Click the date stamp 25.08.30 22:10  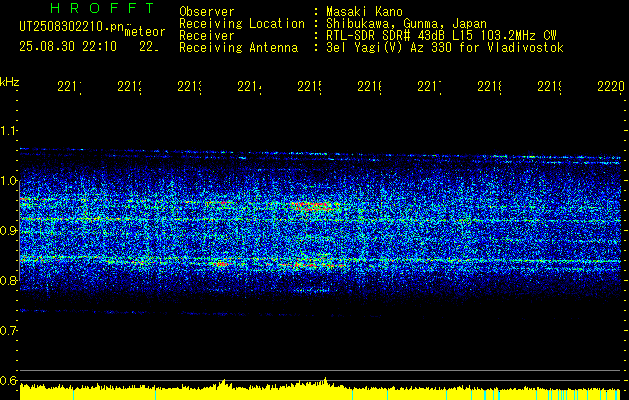tap(68, 47)
